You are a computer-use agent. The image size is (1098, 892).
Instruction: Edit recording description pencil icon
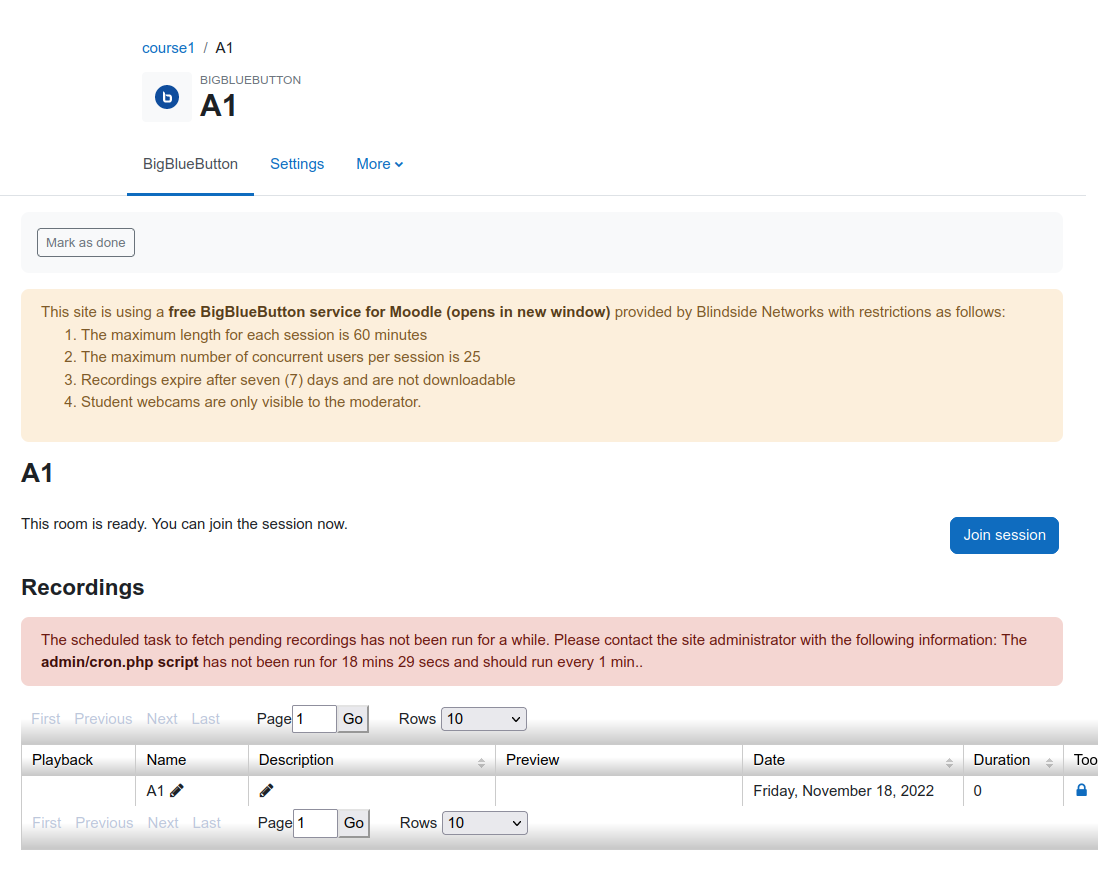pos(266,790)
